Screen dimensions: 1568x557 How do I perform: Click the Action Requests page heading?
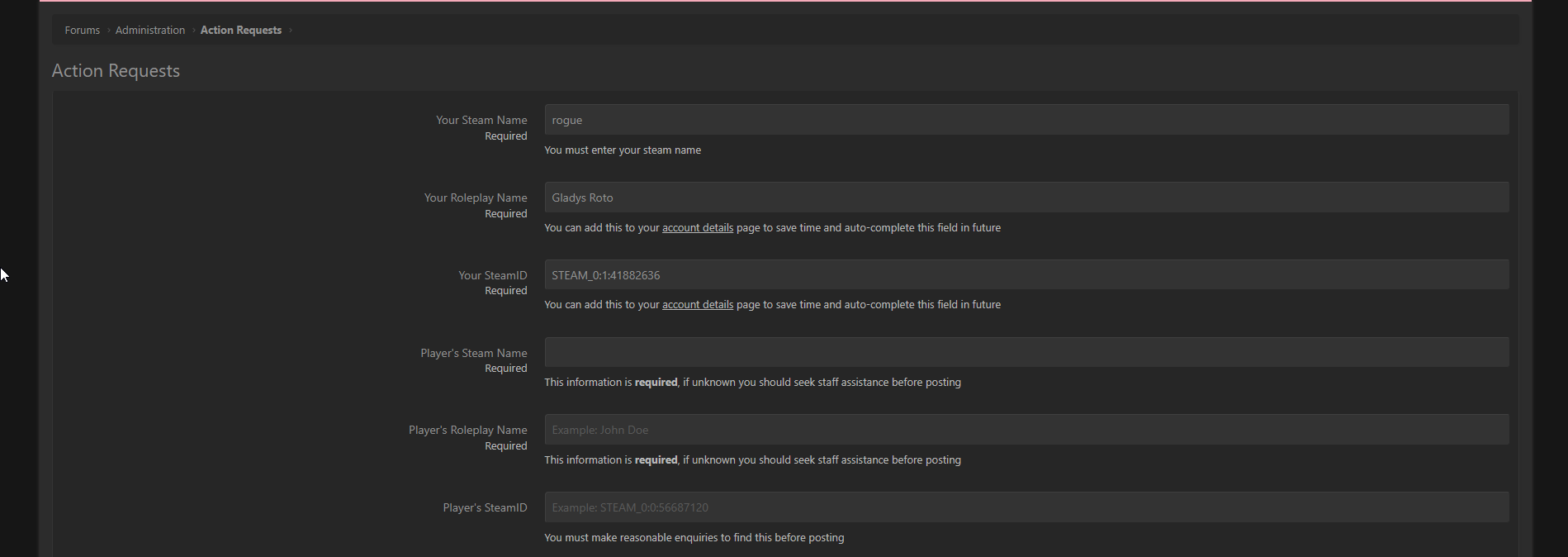coord(116,71)
